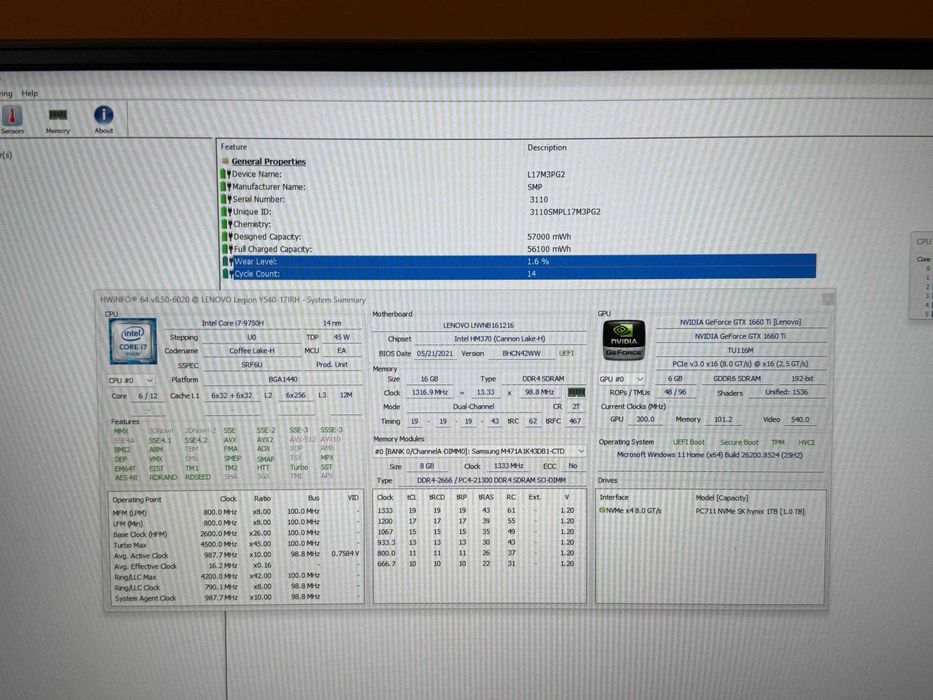Select the Full Charged Capacity 56100 mWh value
This screenshot has height=700, width=933.
point(549,249)
